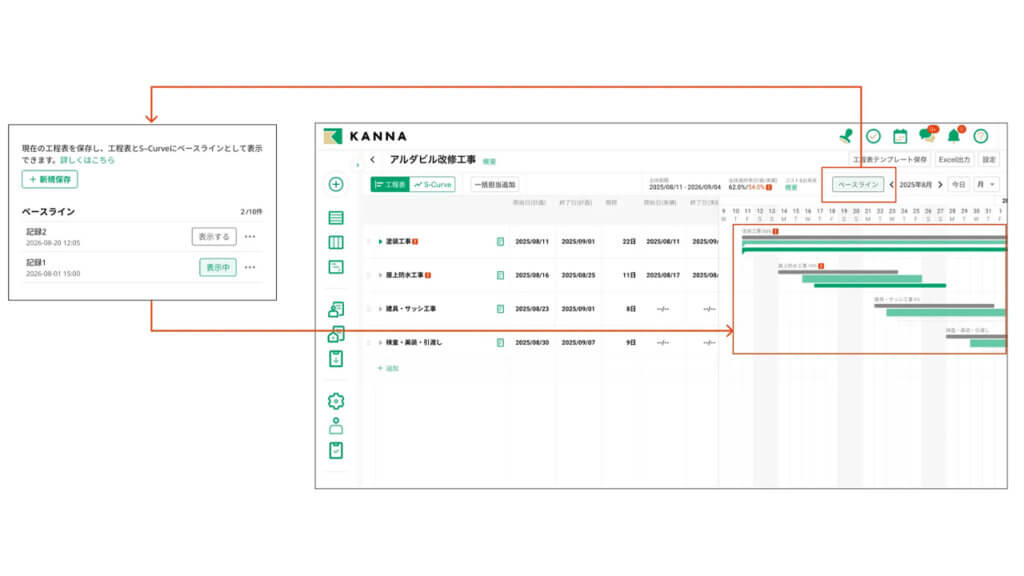Click the ベースライン button
This screenshot has height=576, width=1024.
[857, 185]
